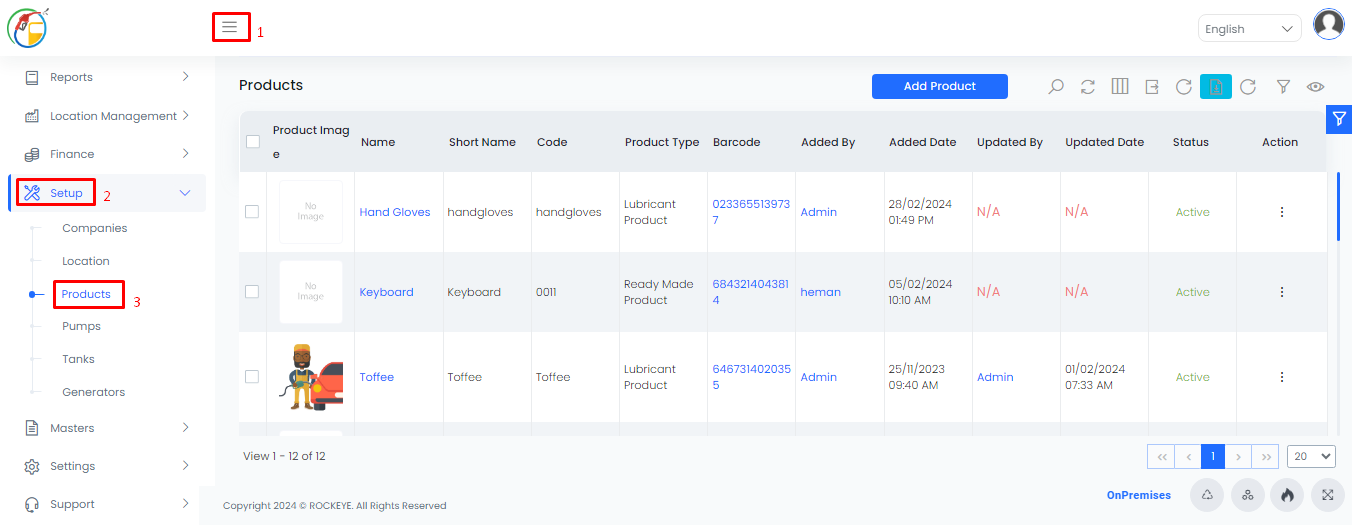Image resolution: width=1352 pixels, height=525 pixels.
Task: Open the search magnifier in Products toolbar
Action: coord(1056,87)
